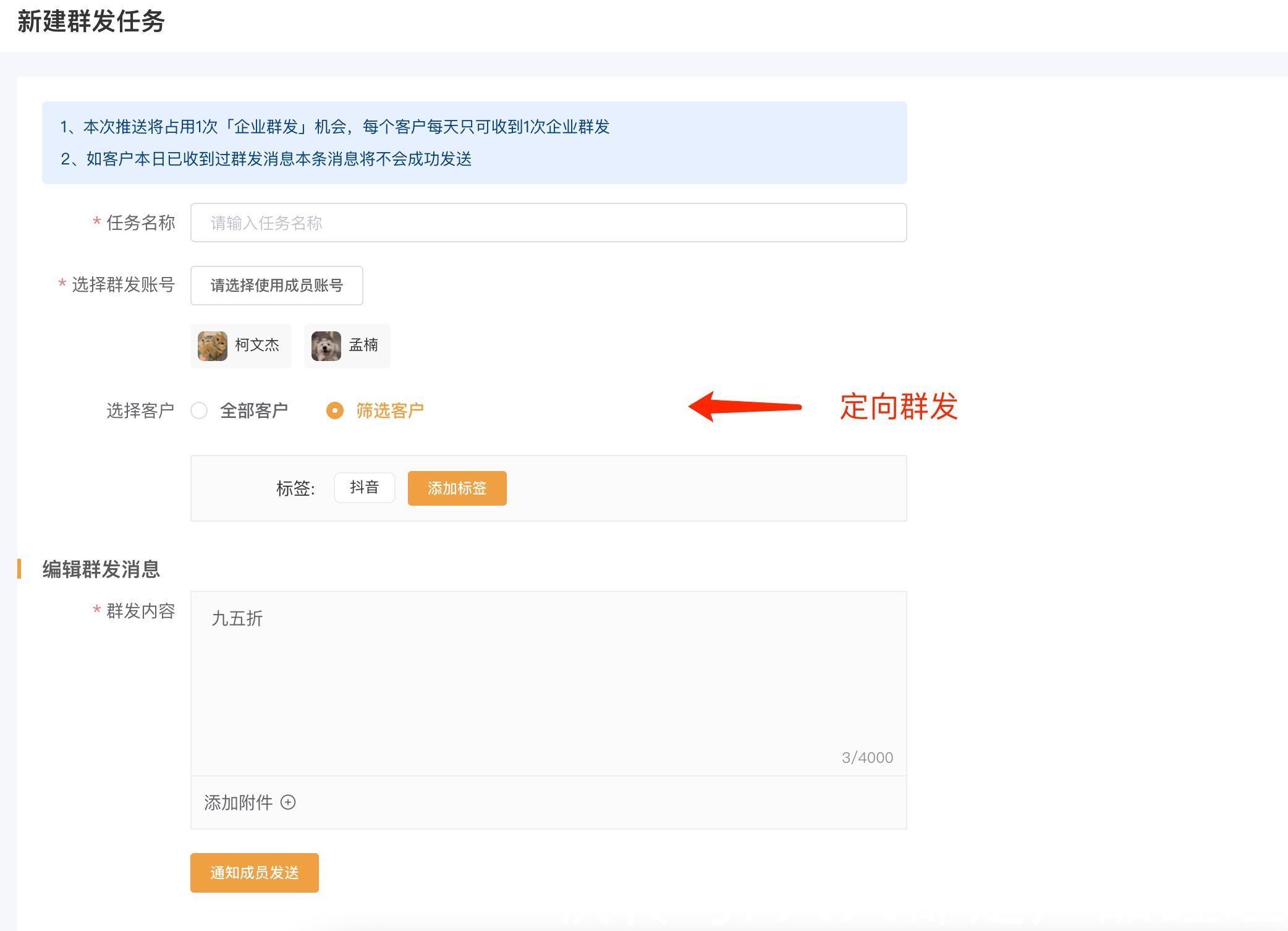Viewport: 1288px width, 931px height.
Task: Click 柯文杰 avatar thumbnail
Action: pyautogui.click(x=213, y=346)
